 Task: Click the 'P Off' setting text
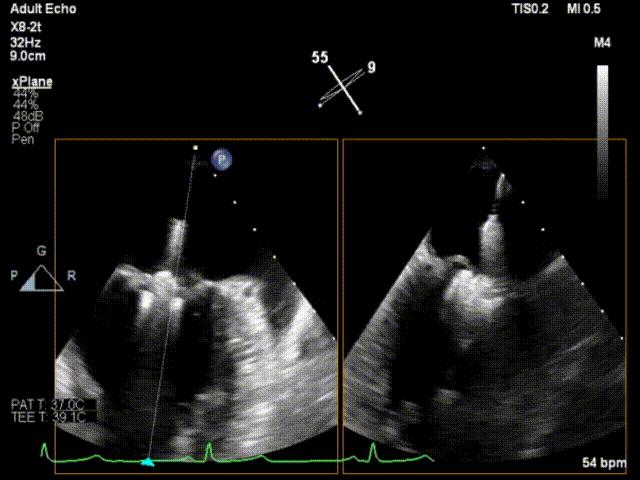(26, 128)
